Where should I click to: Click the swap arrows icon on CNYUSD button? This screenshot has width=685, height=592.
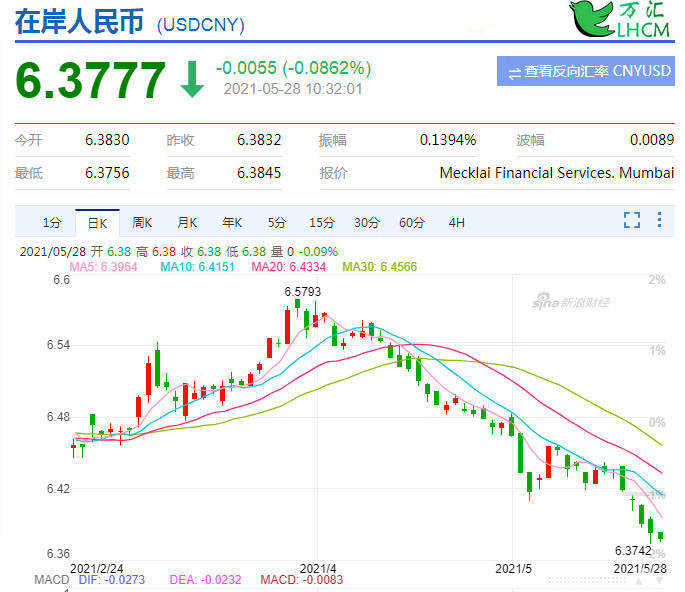[515, 73]
